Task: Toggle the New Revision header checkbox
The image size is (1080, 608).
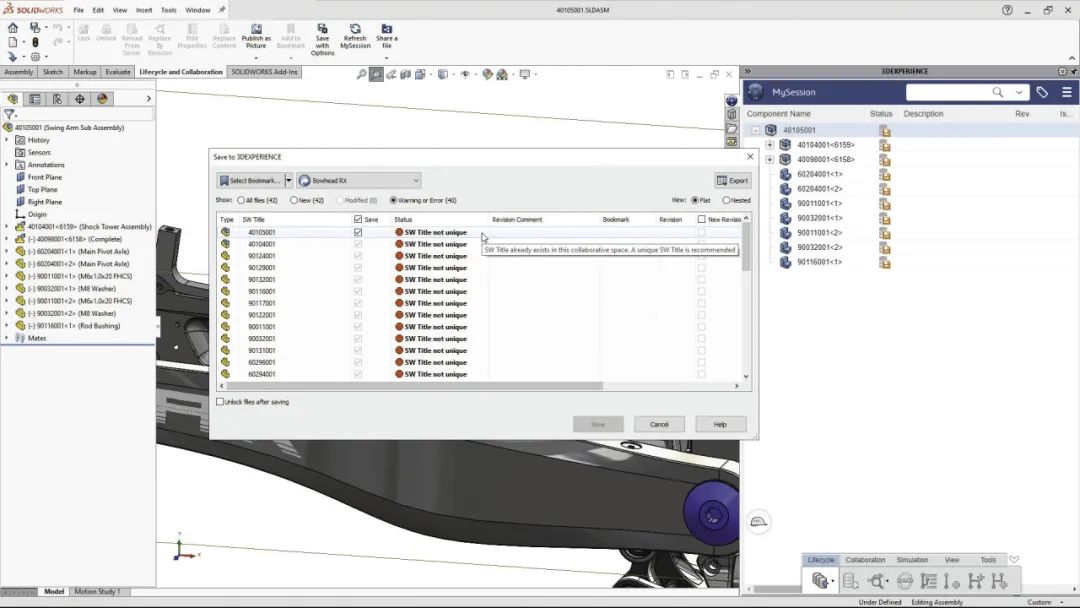Action: click(701, 220)
